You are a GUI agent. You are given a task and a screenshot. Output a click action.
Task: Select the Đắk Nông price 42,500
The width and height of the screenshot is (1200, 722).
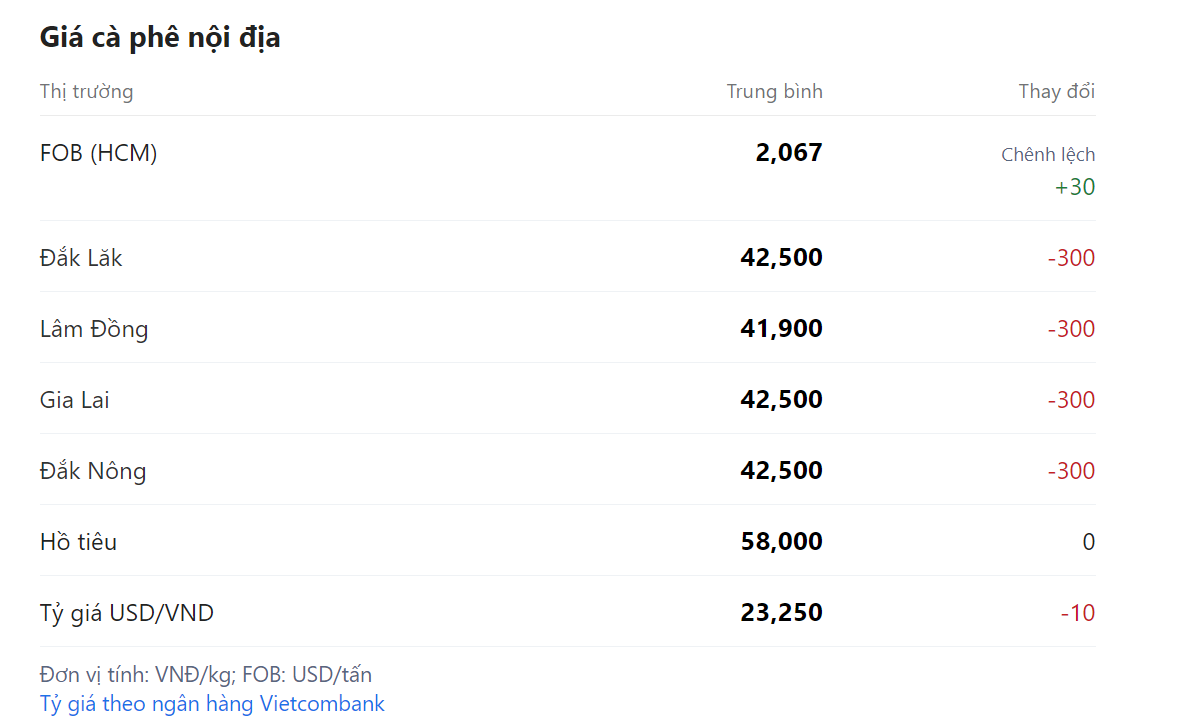pyautogui.click(x=781, y=471)
